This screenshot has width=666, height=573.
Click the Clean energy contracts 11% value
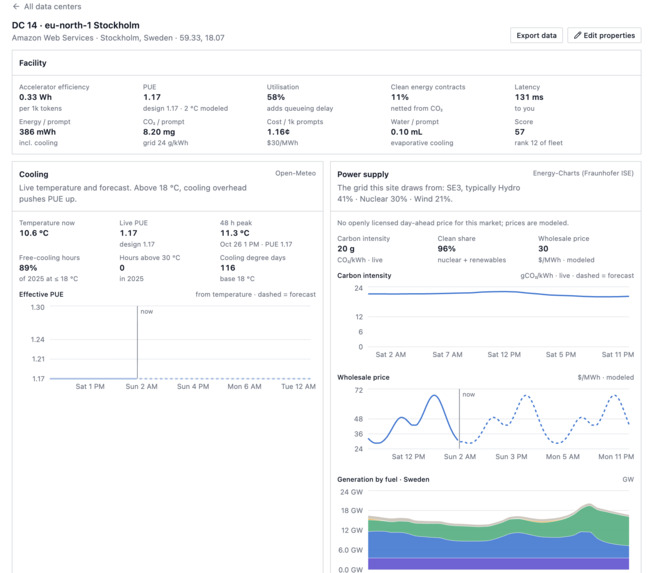pos(399,97)
